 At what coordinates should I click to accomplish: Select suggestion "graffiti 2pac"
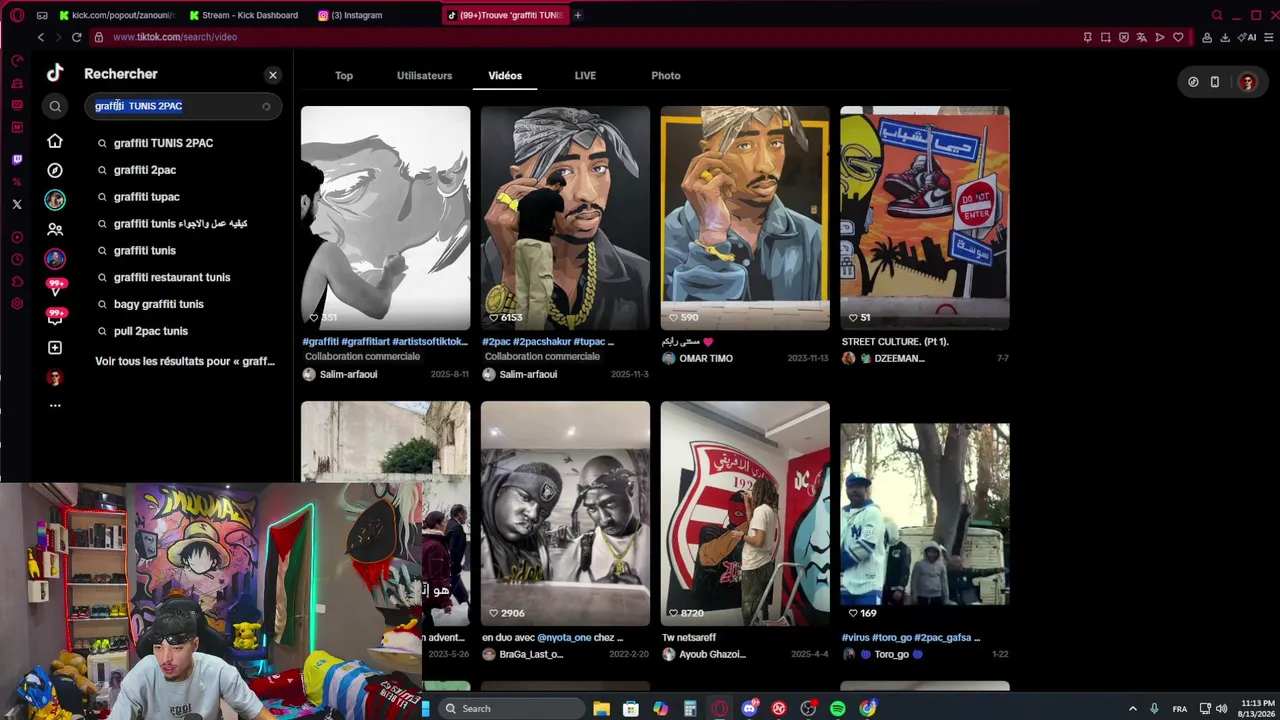tap(145, 170)
